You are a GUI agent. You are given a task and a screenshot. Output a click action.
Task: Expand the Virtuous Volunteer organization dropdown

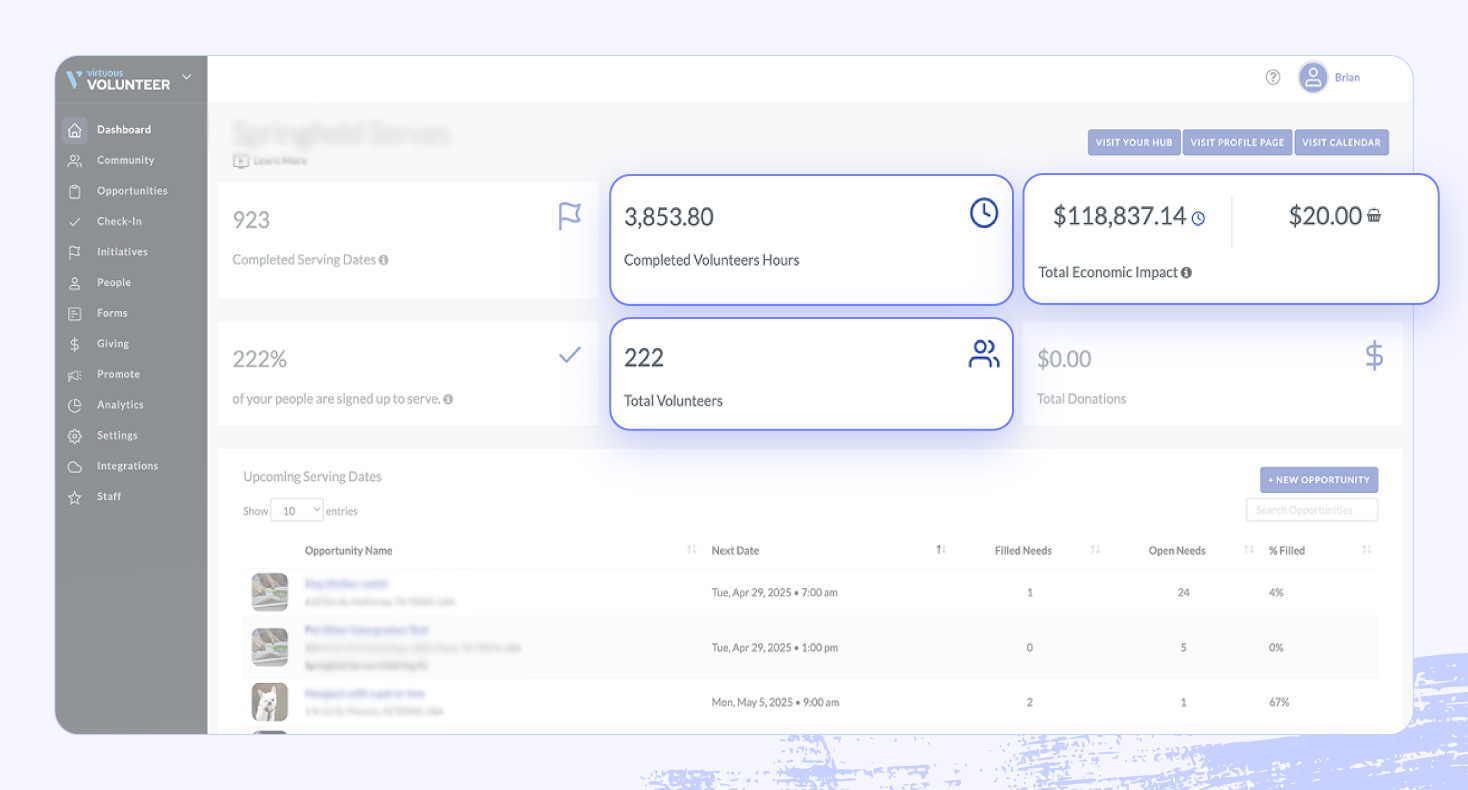186,77
